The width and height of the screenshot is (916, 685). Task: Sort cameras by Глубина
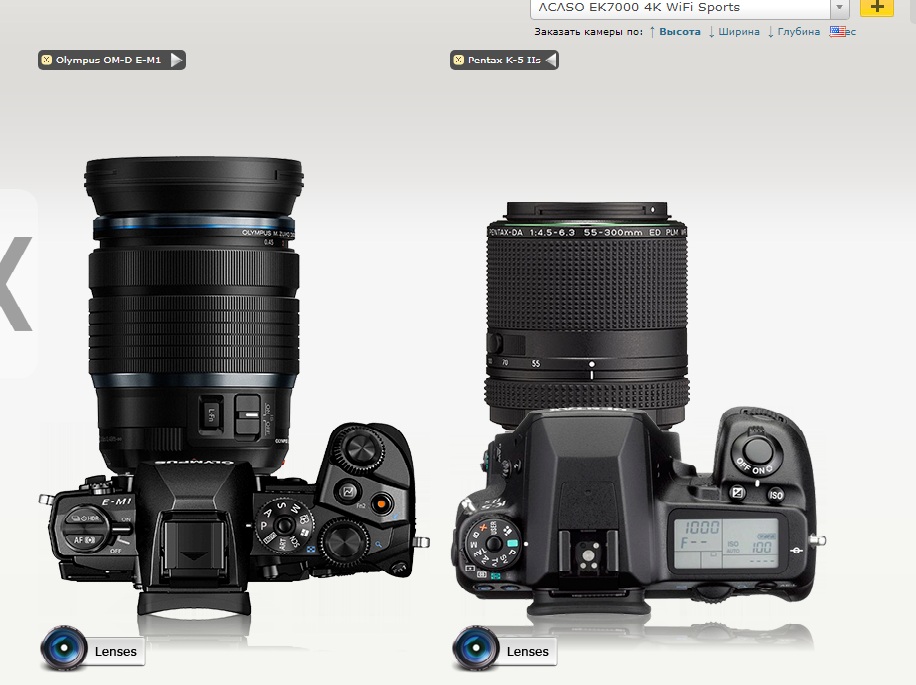[x=799, y=32]
